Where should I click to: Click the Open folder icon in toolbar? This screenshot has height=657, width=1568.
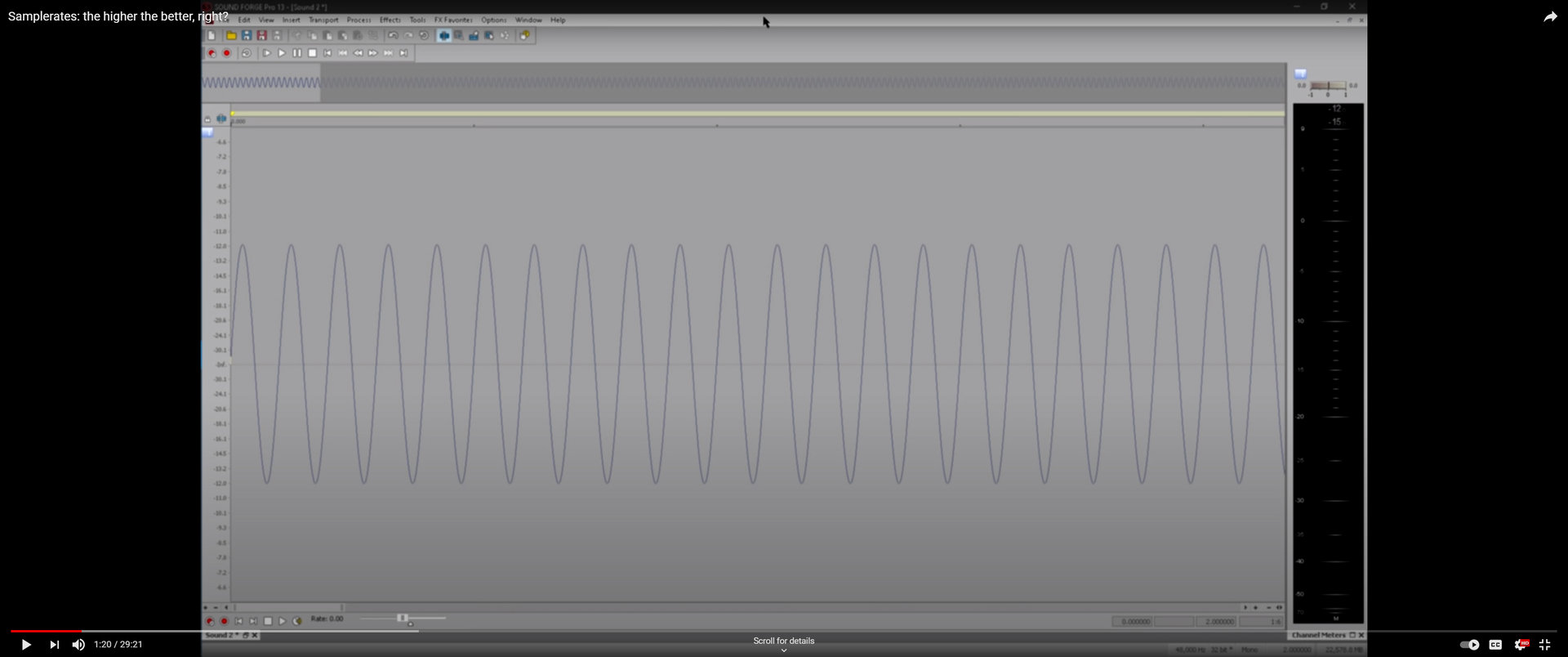point(231,36)
